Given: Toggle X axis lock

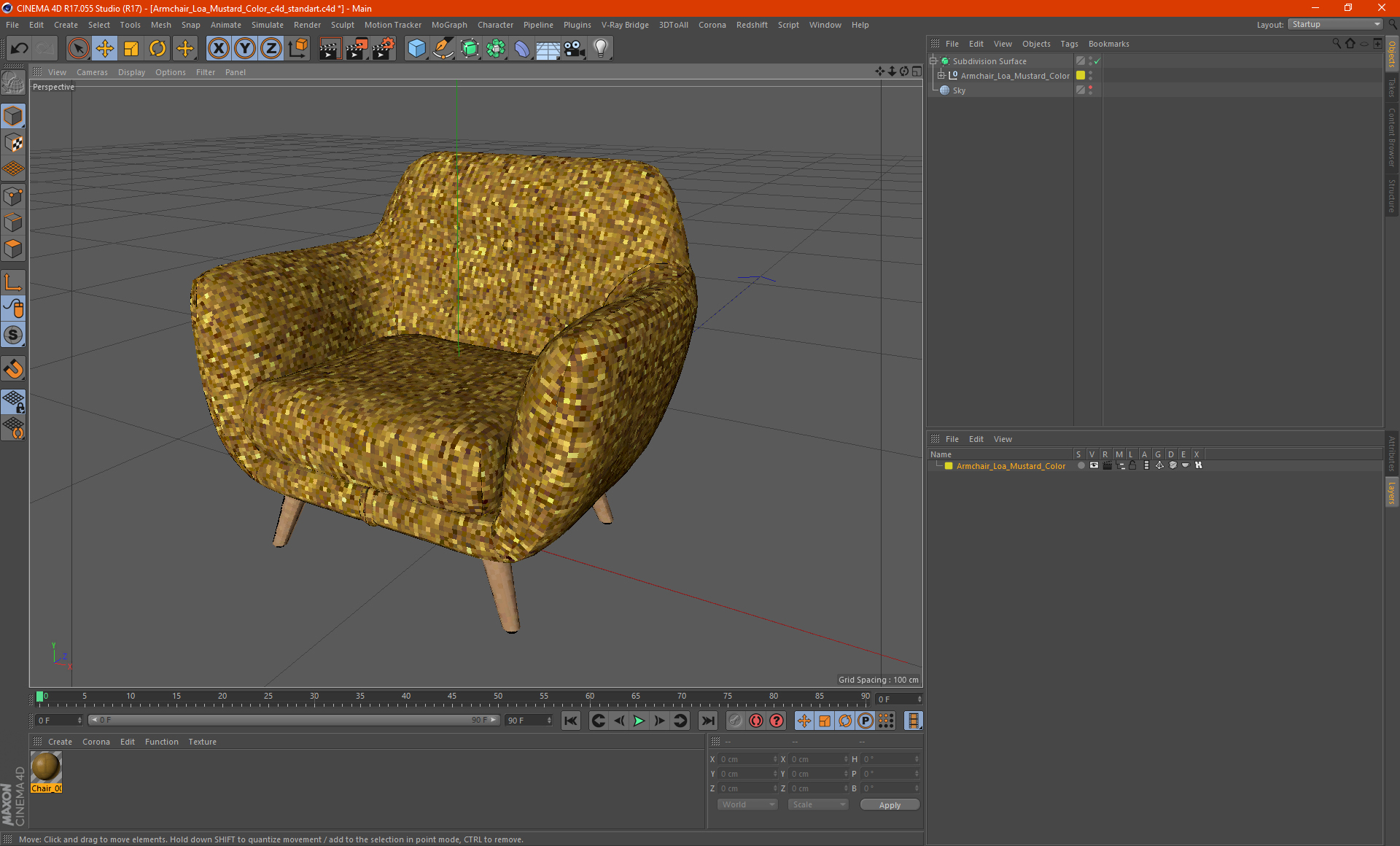Looking at the screenshot, I should coord(218,49).
